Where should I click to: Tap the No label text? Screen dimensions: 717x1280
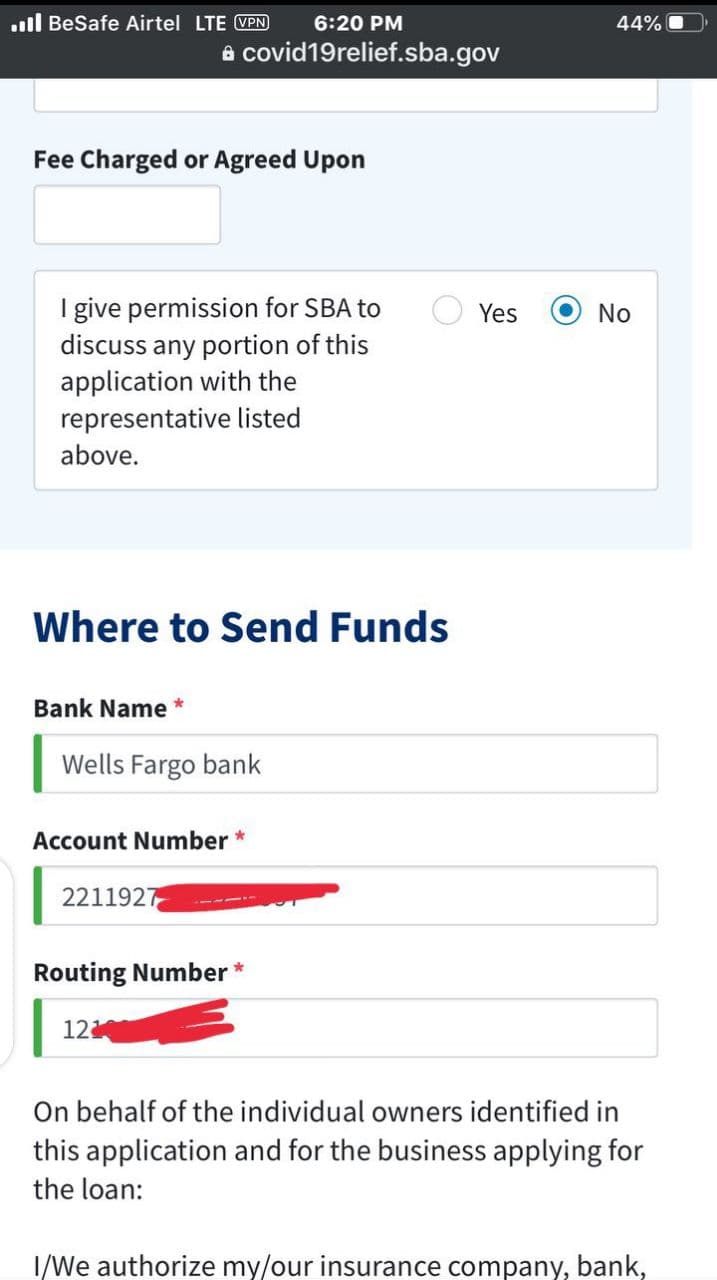[x=614, y=313]
